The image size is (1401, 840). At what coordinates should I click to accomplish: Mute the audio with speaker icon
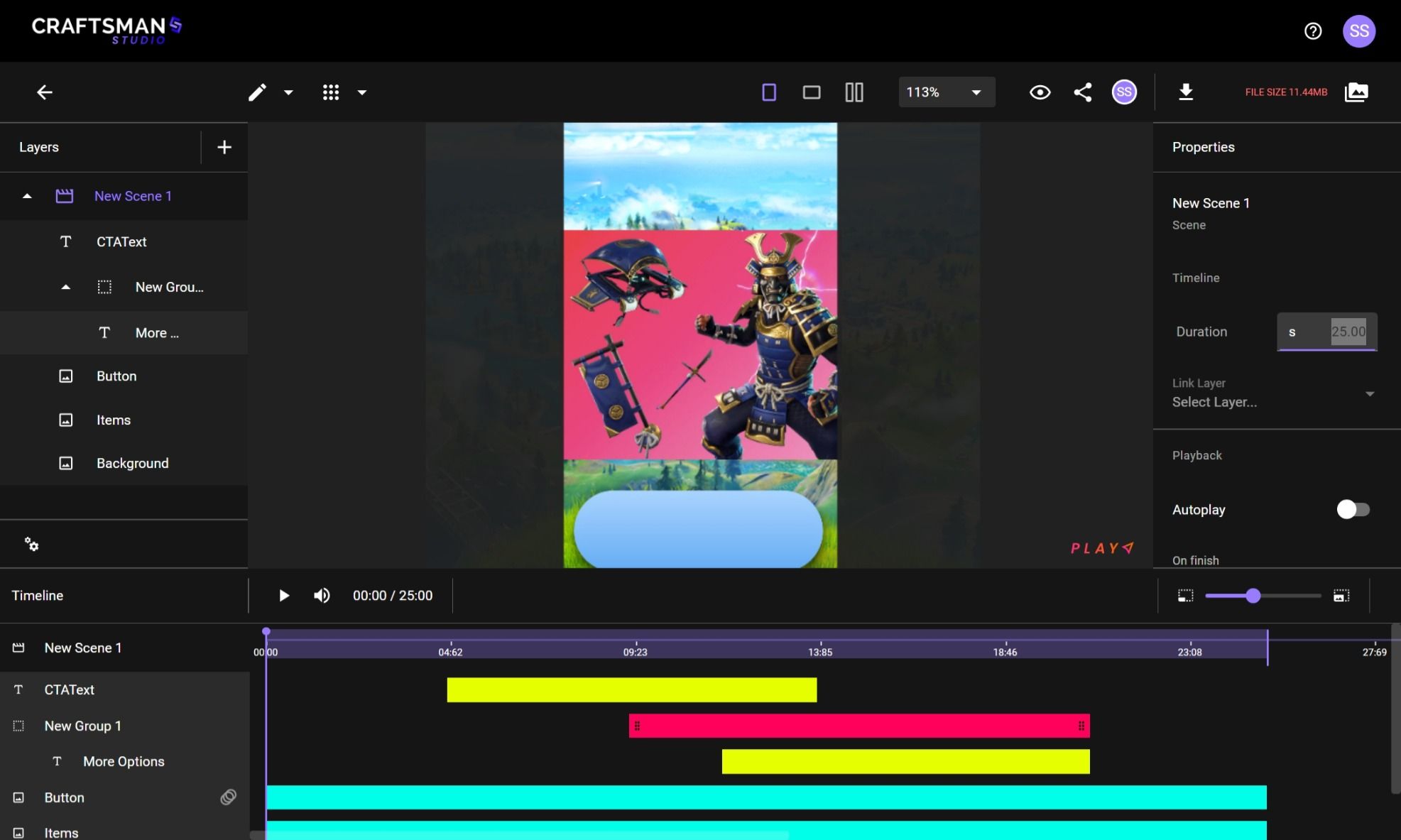click(322, 596)
